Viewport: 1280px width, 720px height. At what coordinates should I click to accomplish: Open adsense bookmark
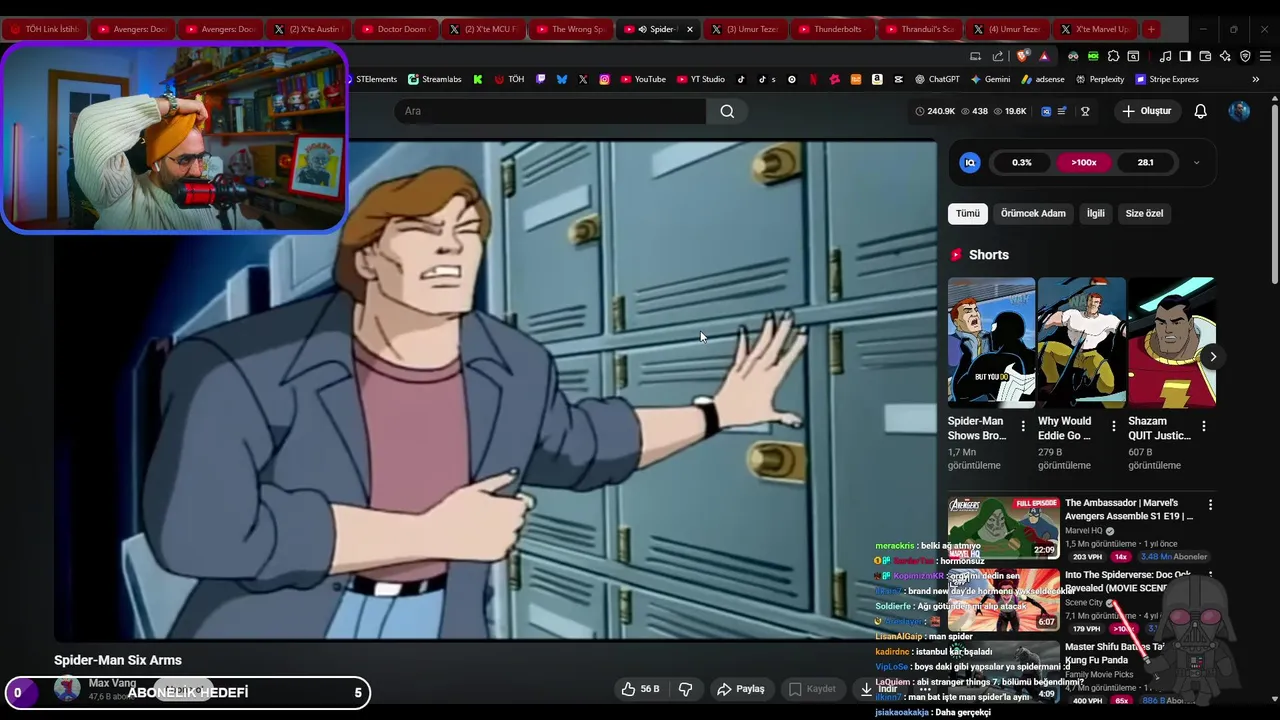click(1043, 79)
